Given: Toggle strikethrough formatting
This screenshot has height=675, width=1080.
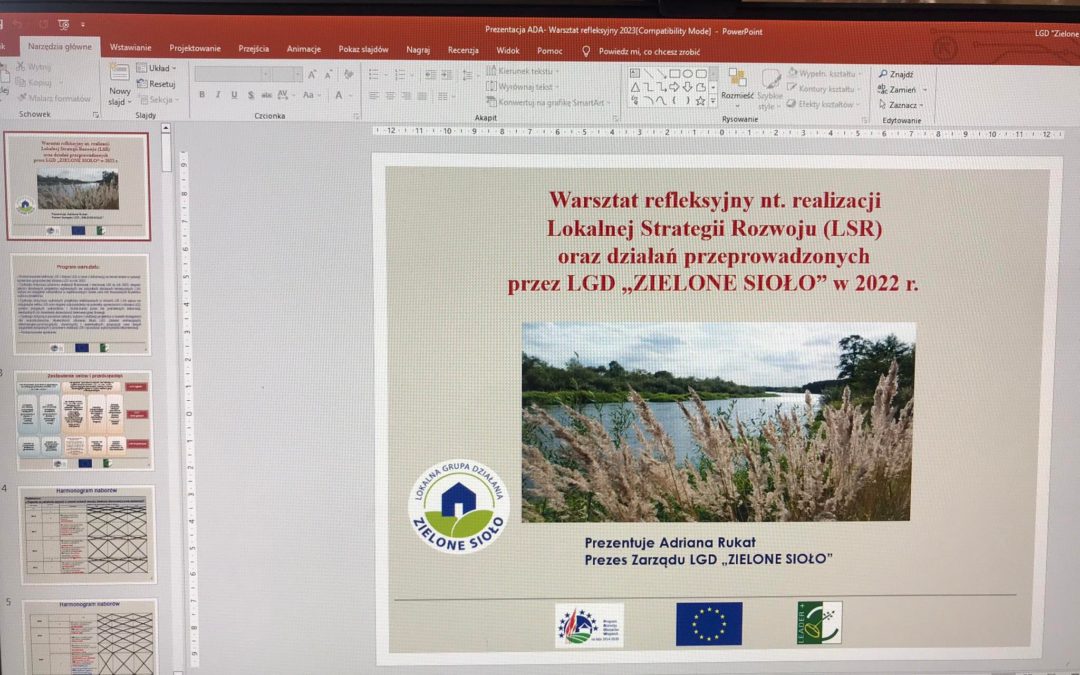Looking at the screenshot, I should tap(267, 95).
